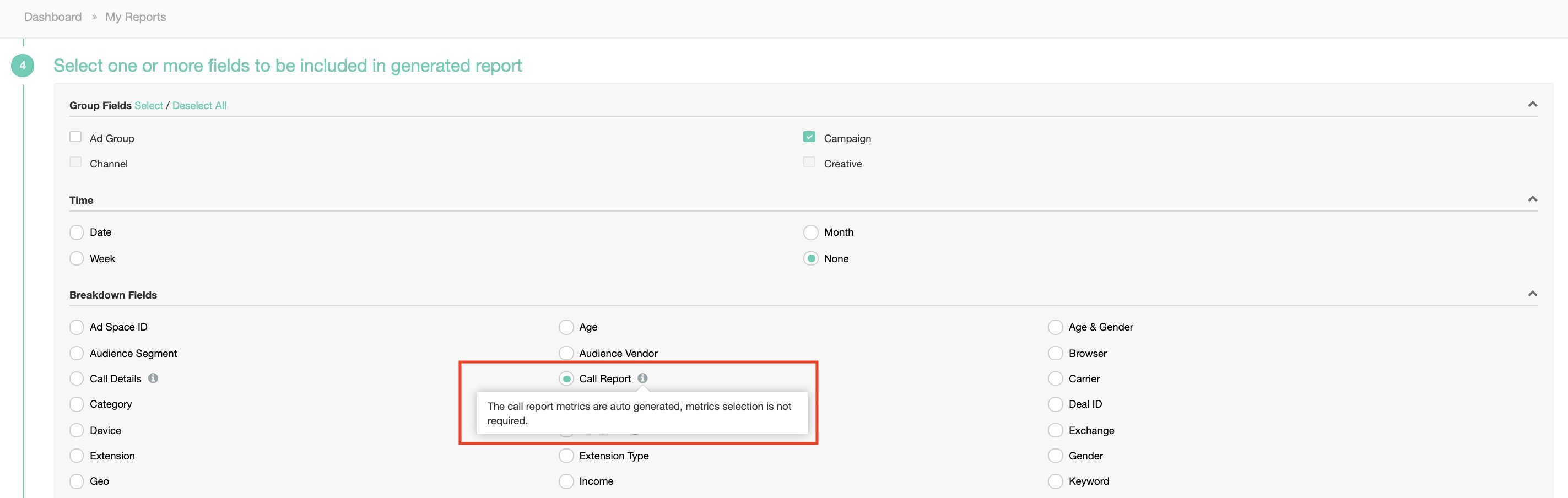Choose Age & Gender breakdown option
Image resolution: width=1568 pixels, height=498 pixels.
[x=1055, y=328]
